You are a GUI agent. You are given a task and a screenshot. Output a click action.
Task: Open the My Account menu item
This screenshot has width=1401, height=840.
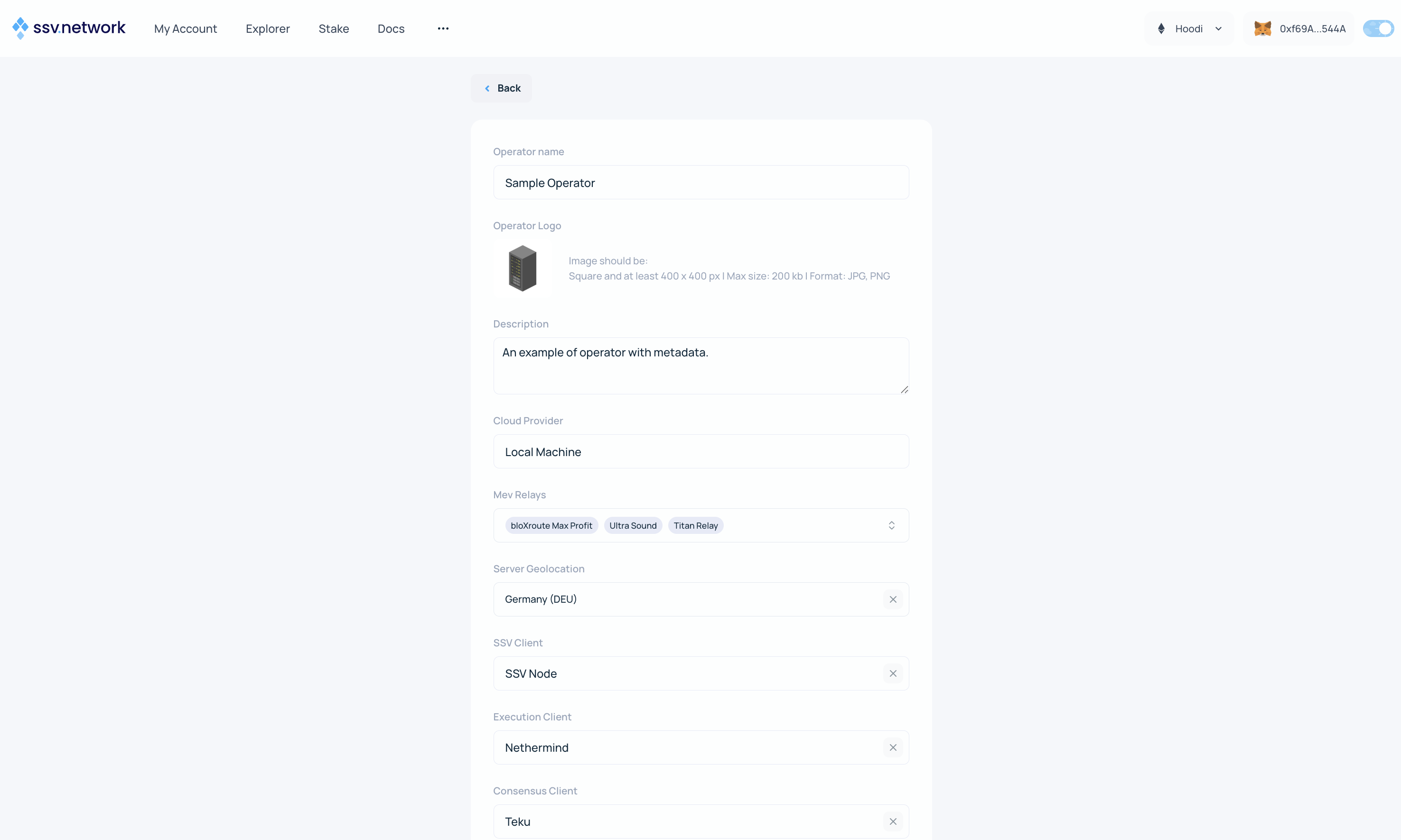(x=185, y=28)
